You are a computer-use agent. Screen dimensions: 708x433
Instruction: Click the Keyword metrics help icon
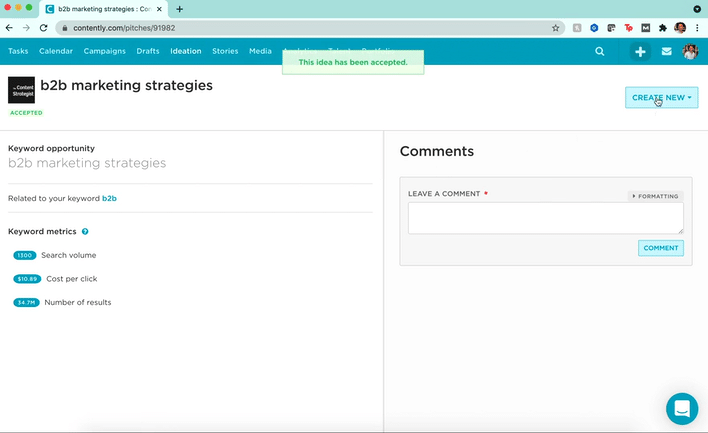(85, 232)
